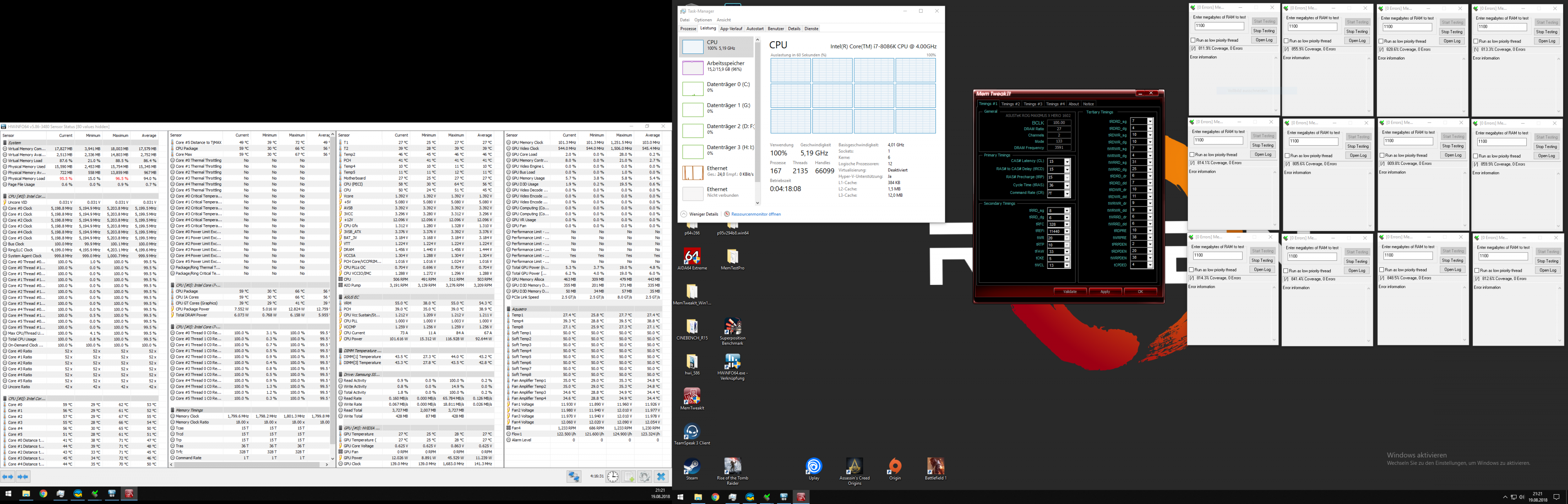Click Apply button in MemTweakIt
This screenshot has height=504, width=1568.
pos(1105,291)
